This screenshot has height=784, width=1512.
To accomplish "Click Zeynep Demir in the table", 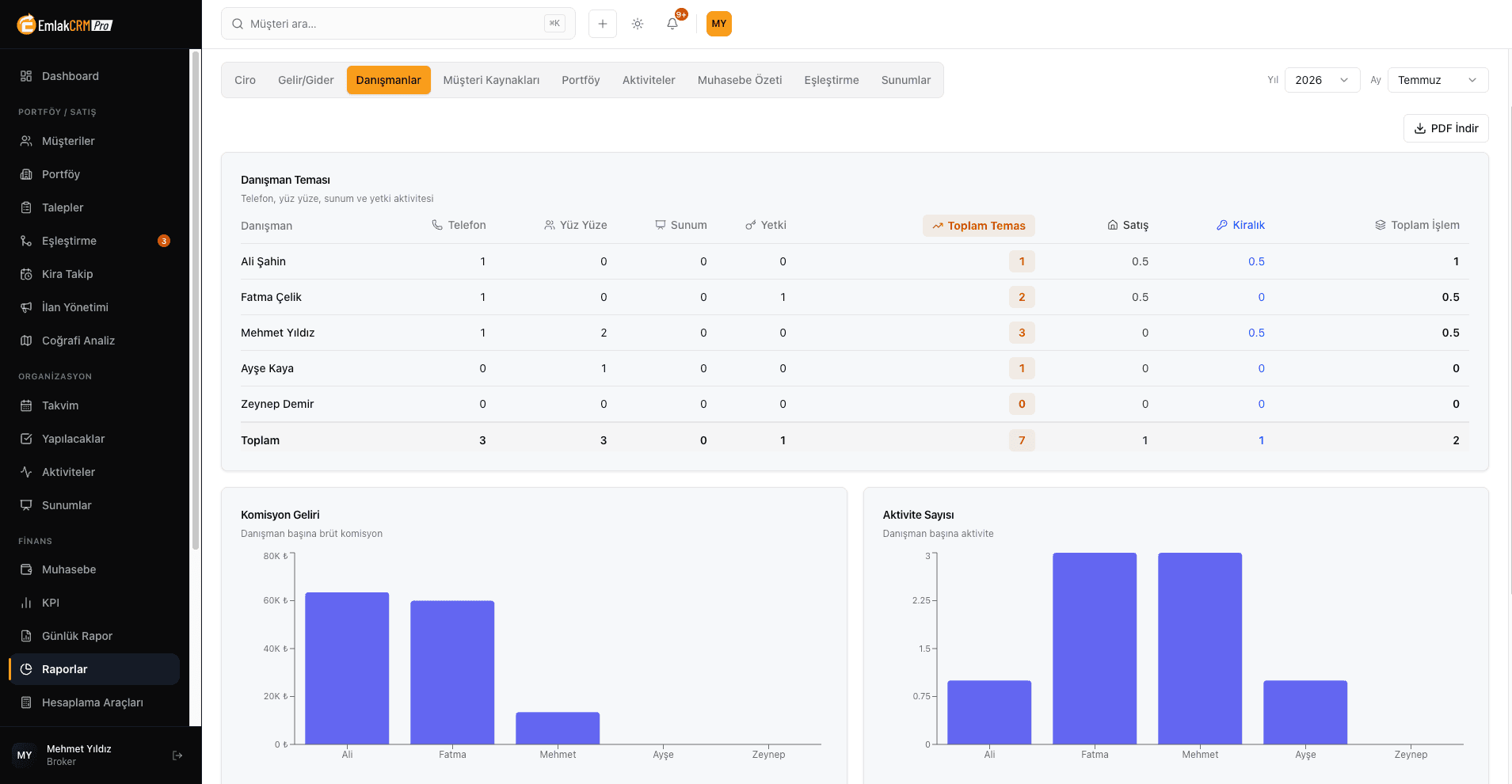I will (277, 404).
